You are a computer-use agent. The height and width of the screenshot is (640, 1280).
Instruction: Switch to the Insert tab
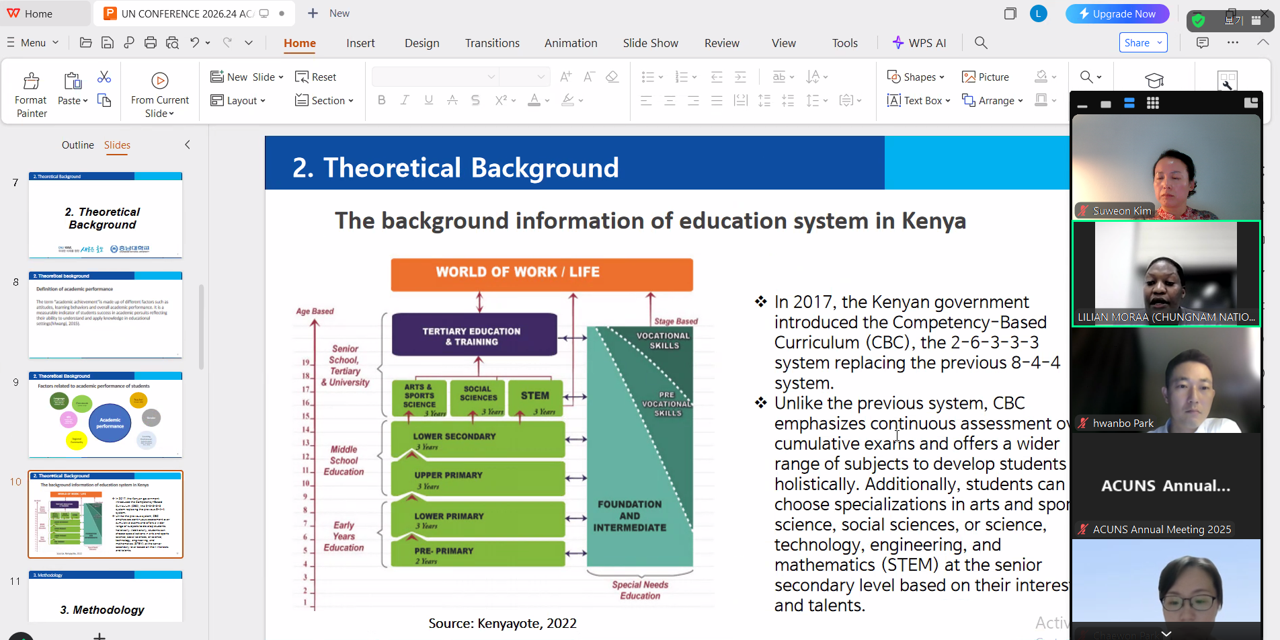pyautogui.click(x=360, y=43)
